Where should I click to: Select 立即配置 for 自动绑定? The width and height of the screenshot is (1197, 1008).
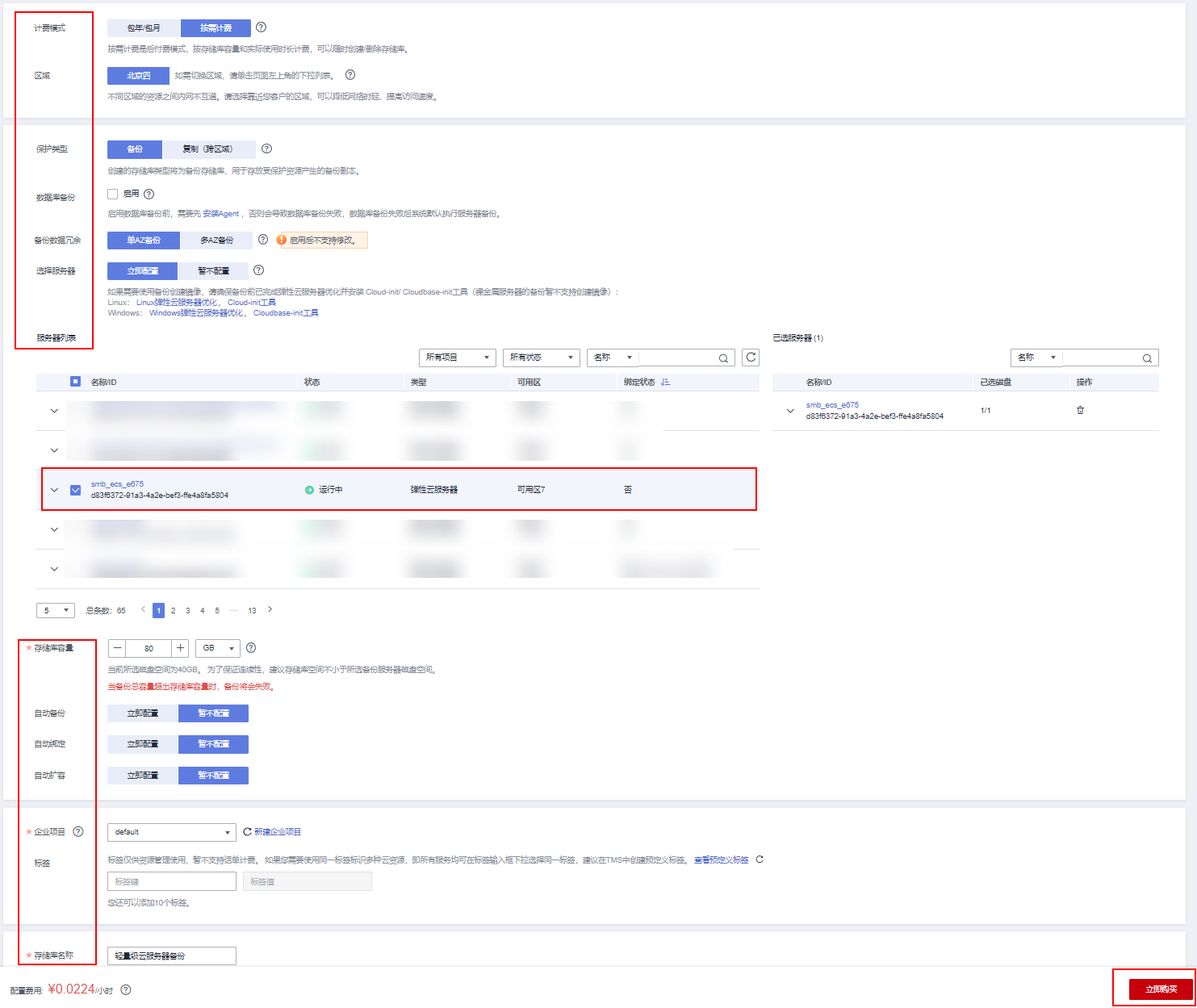[x=142, y=744]
